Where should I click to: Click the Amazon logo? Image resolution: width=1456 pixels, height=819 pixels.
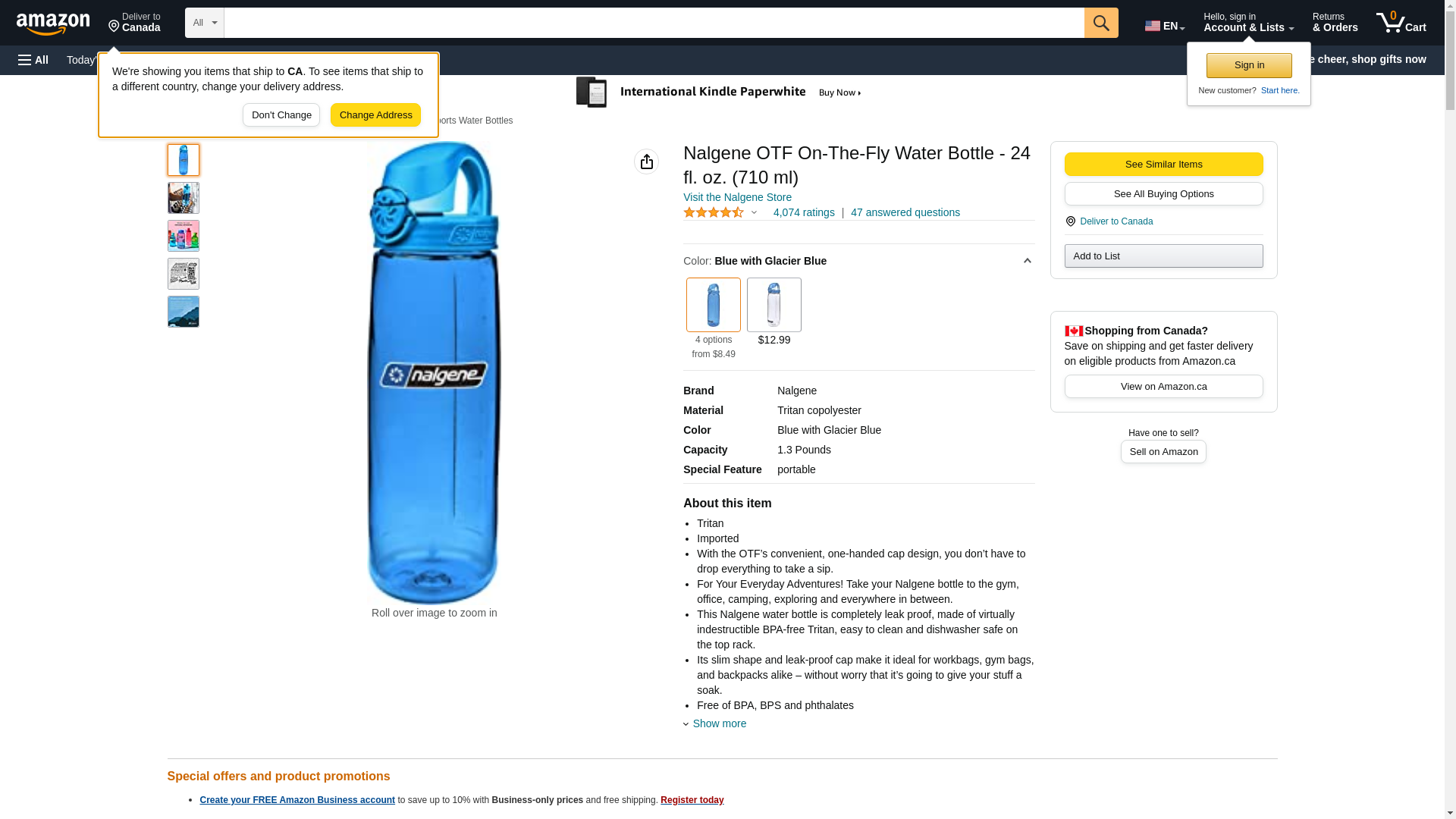tap(53, 24)
